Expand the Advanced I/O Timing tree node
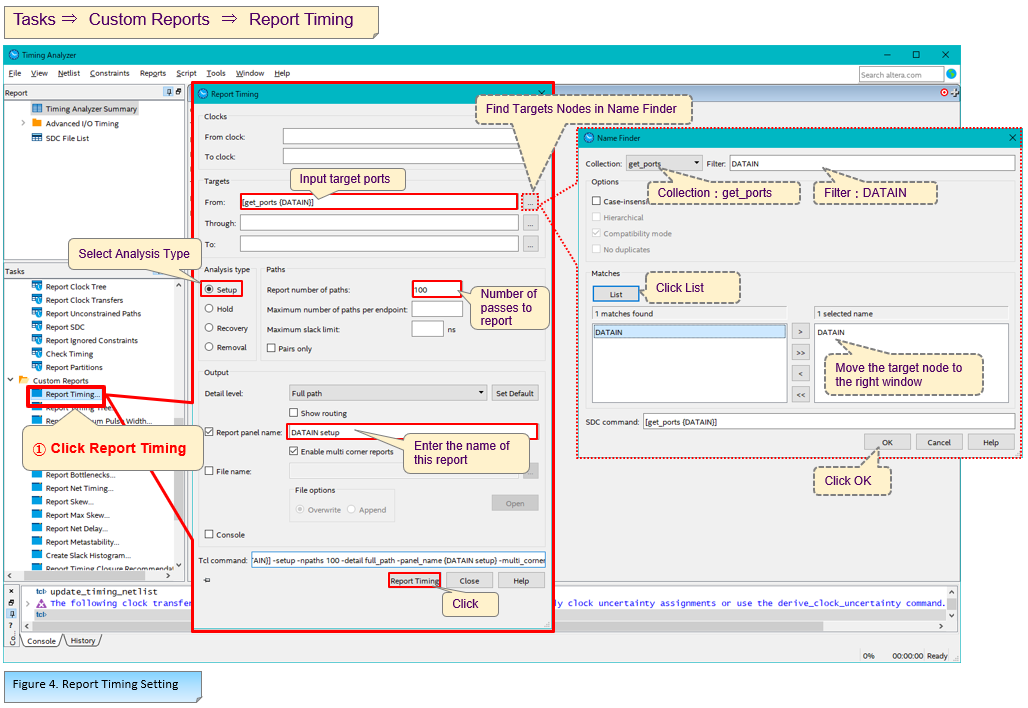The width and height of the screenshot is (1028, 708). tap(23, 124)
